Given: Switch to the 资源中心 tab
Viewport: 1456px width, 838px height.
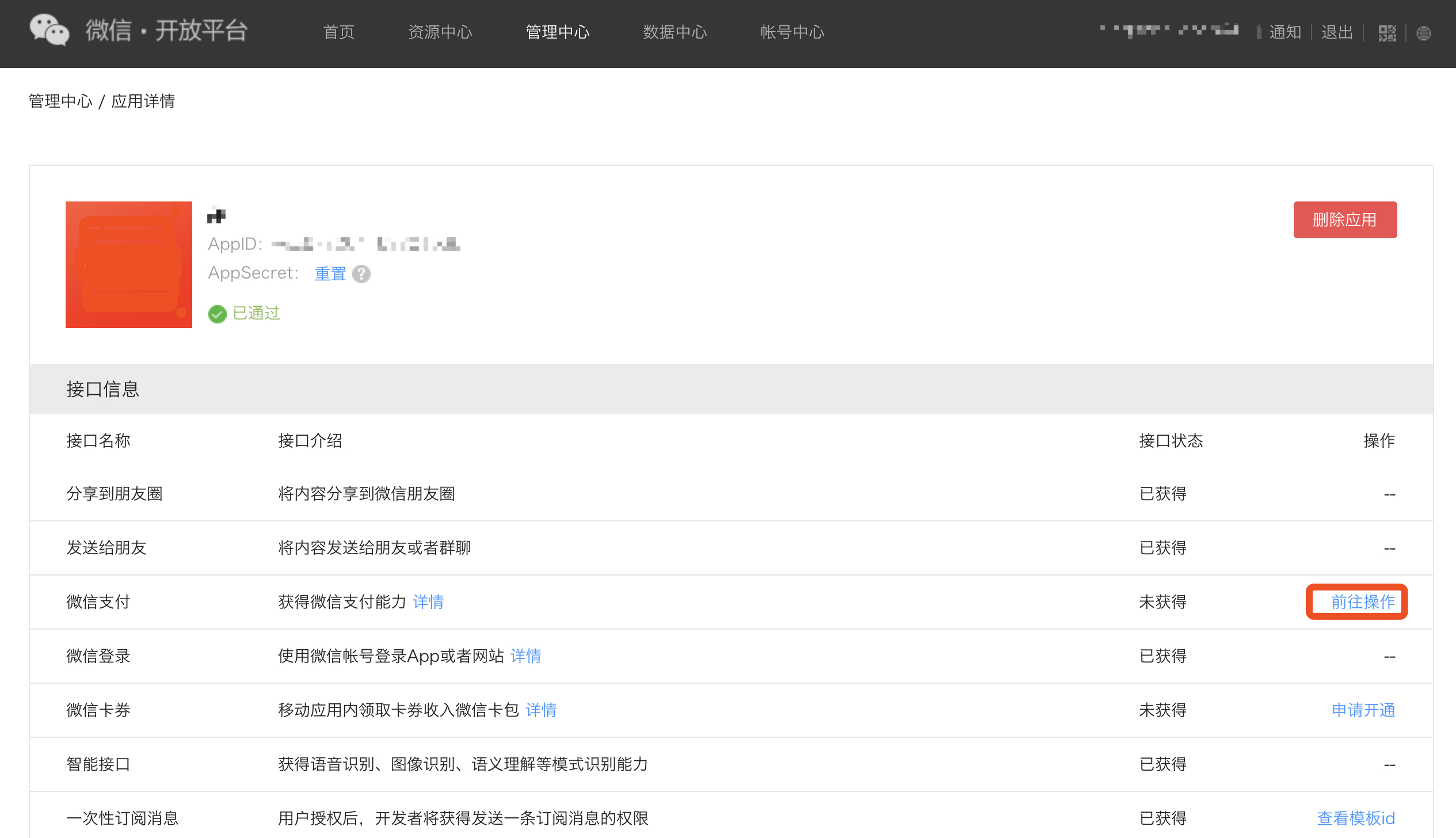Looking at the screenshot, I should (x=440, y=33).
